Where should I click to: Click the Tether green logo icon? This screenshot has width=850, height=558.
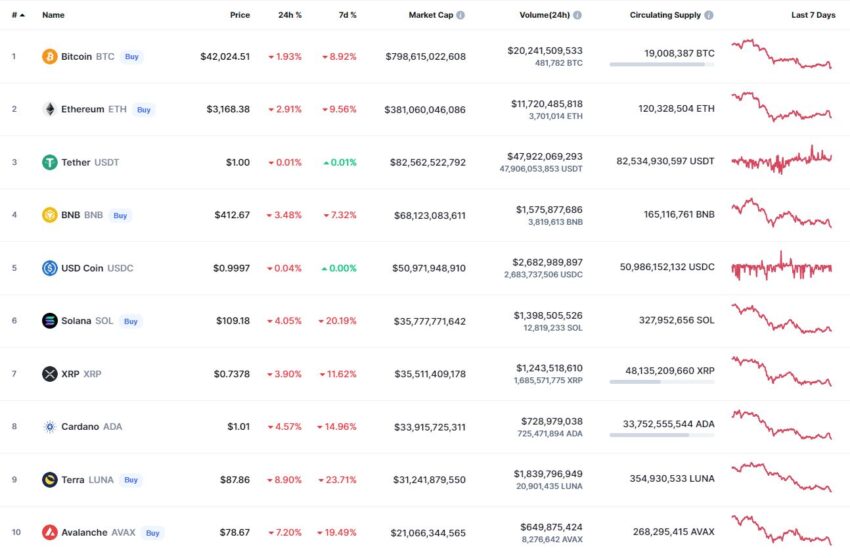pos(50,162)
